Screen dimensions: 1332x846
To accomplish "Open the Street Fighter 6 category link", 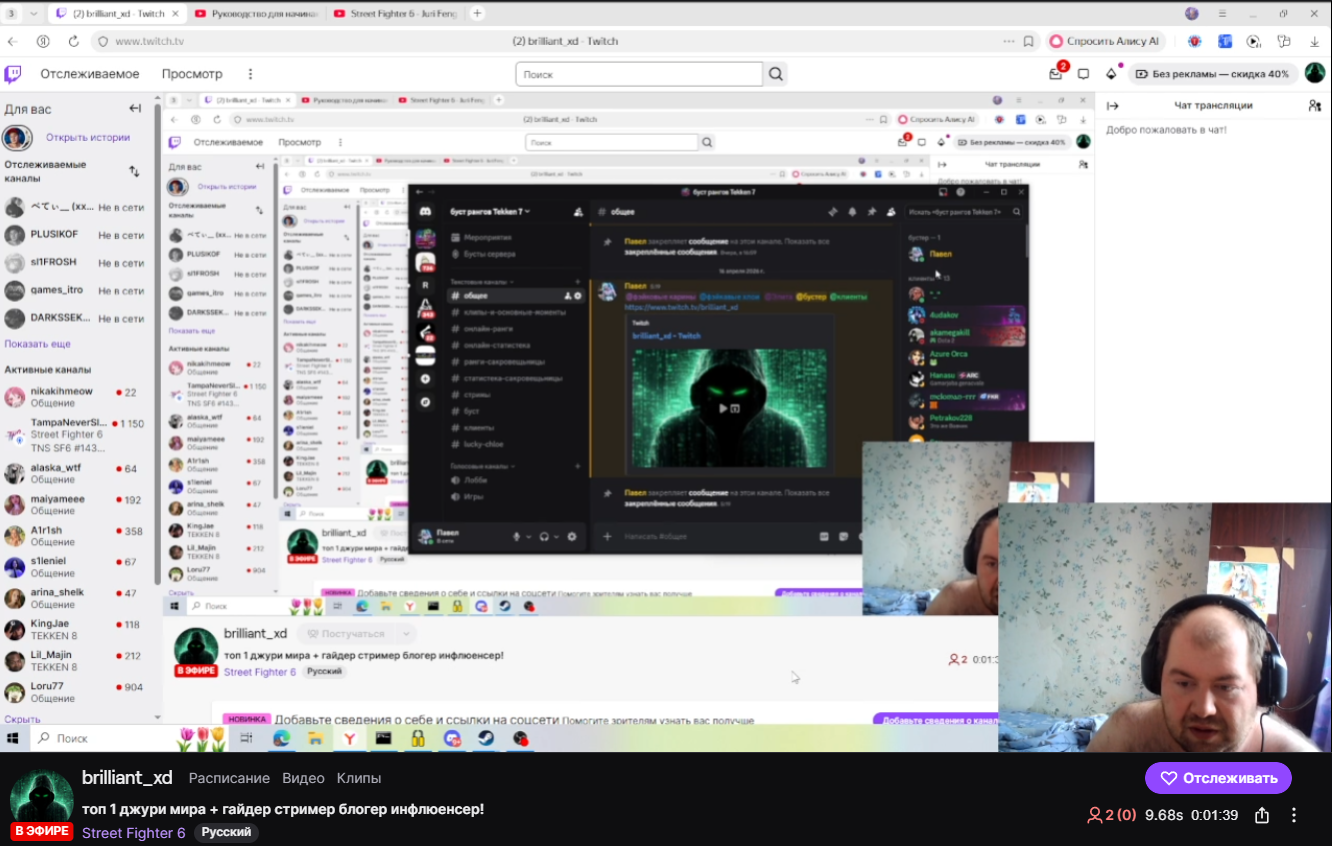I will tap(133, 833).
